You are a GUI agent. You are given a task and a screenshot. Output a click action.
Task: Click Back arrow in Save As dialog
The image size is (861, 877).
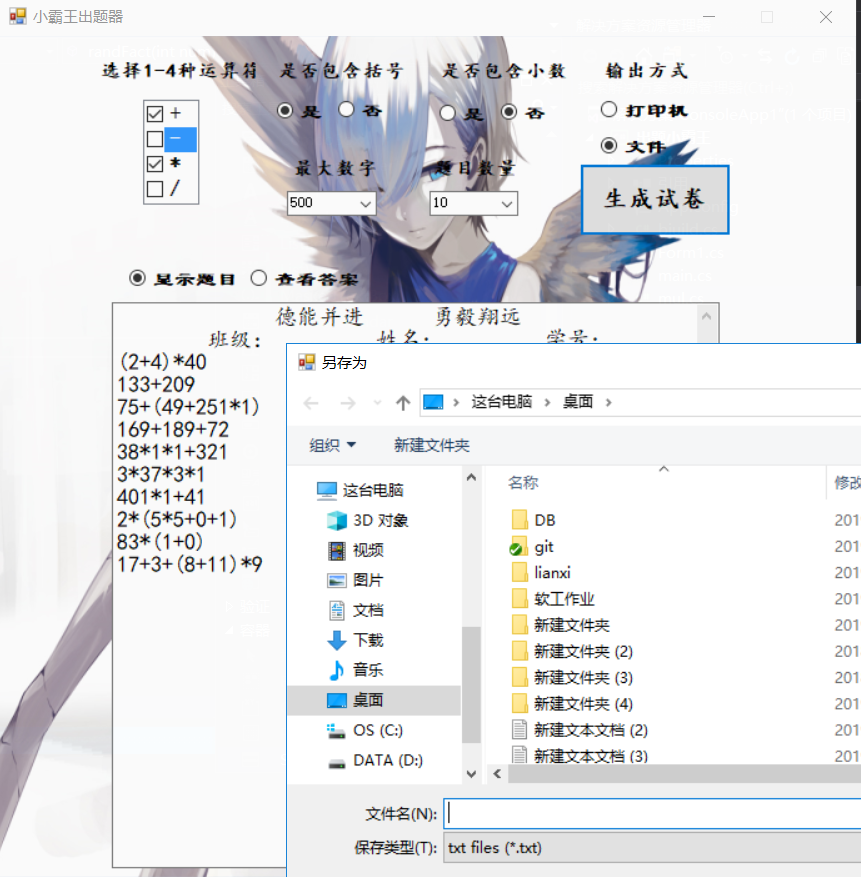click(311, 403)
